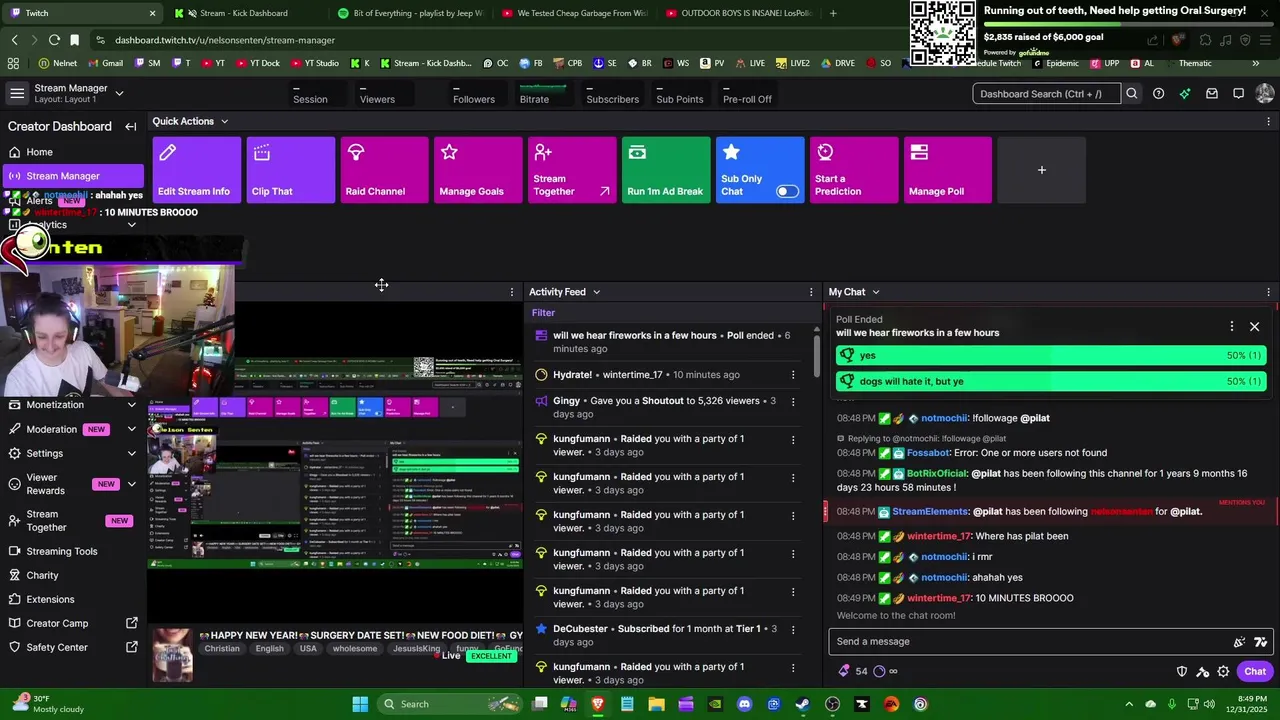Open Edit Stream Info quick action

tap(196, 170)
